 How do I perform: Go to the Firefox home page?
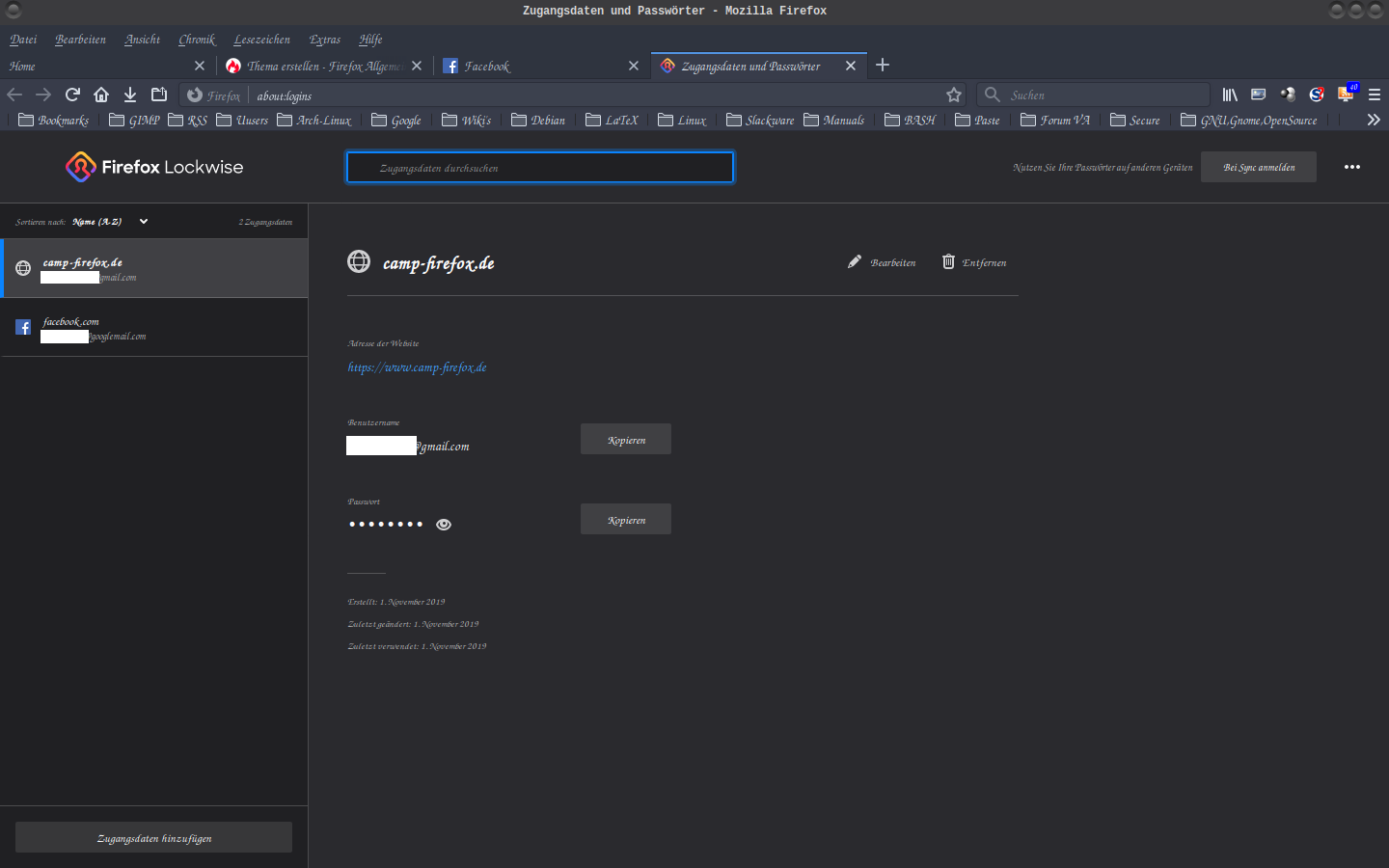(x=101, y=95)
